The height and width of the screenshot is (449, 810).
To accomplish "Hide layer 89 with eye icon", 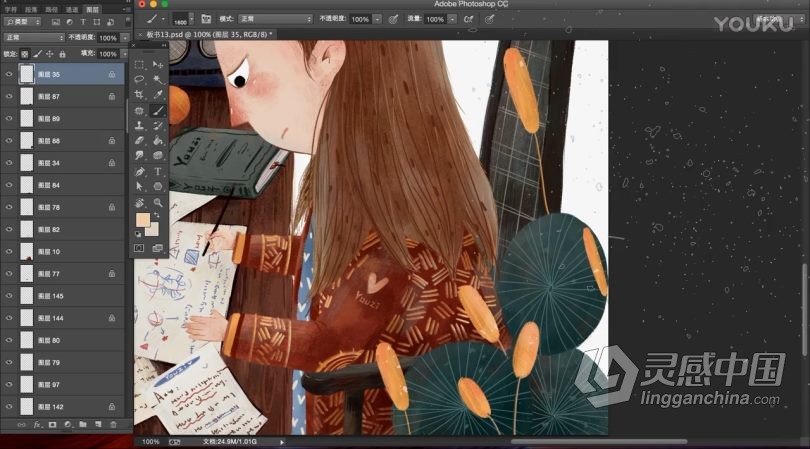I will tap(9, 119).
